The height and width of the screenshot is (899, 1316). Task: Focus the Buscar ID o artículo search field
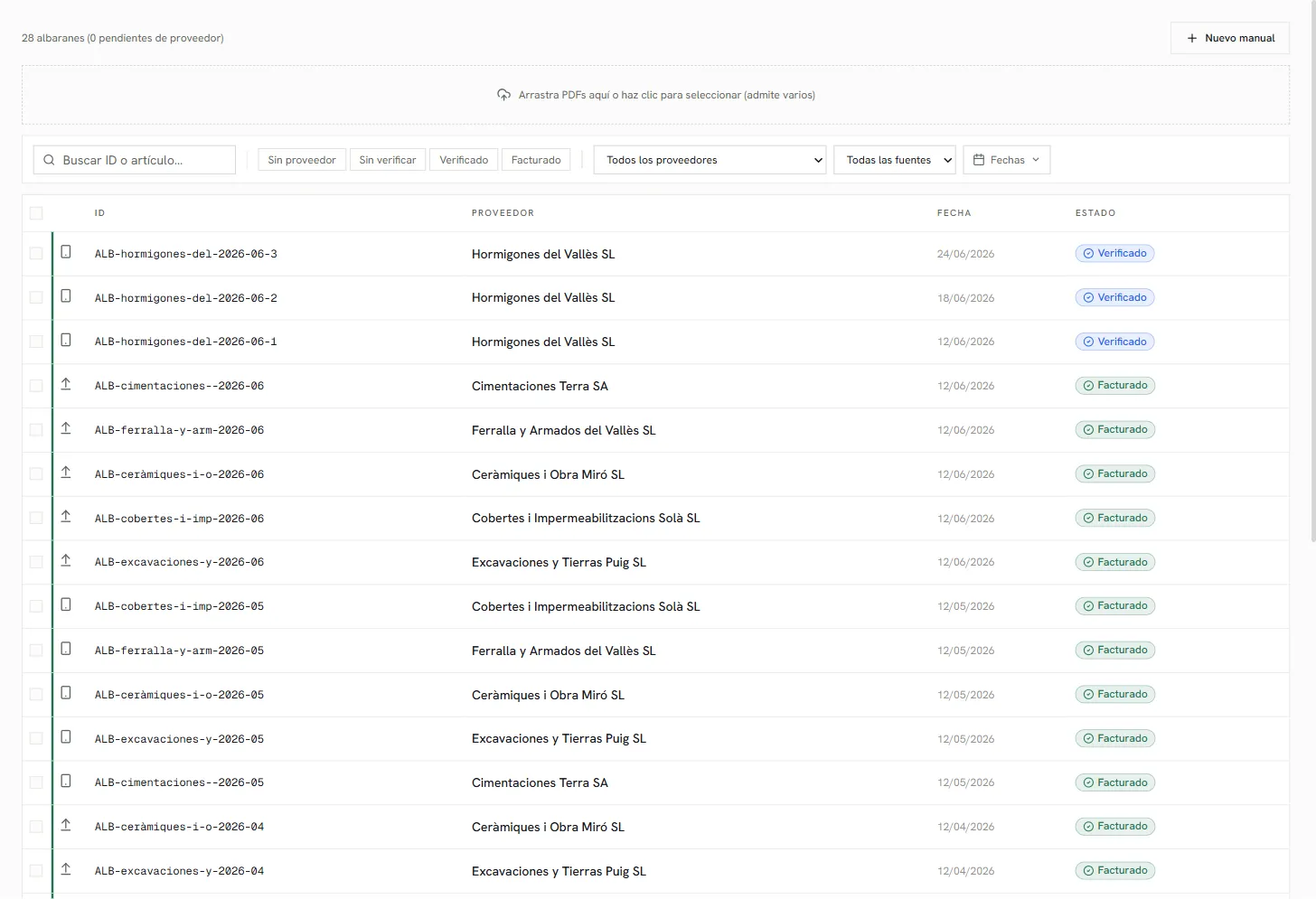coord(135,160)
